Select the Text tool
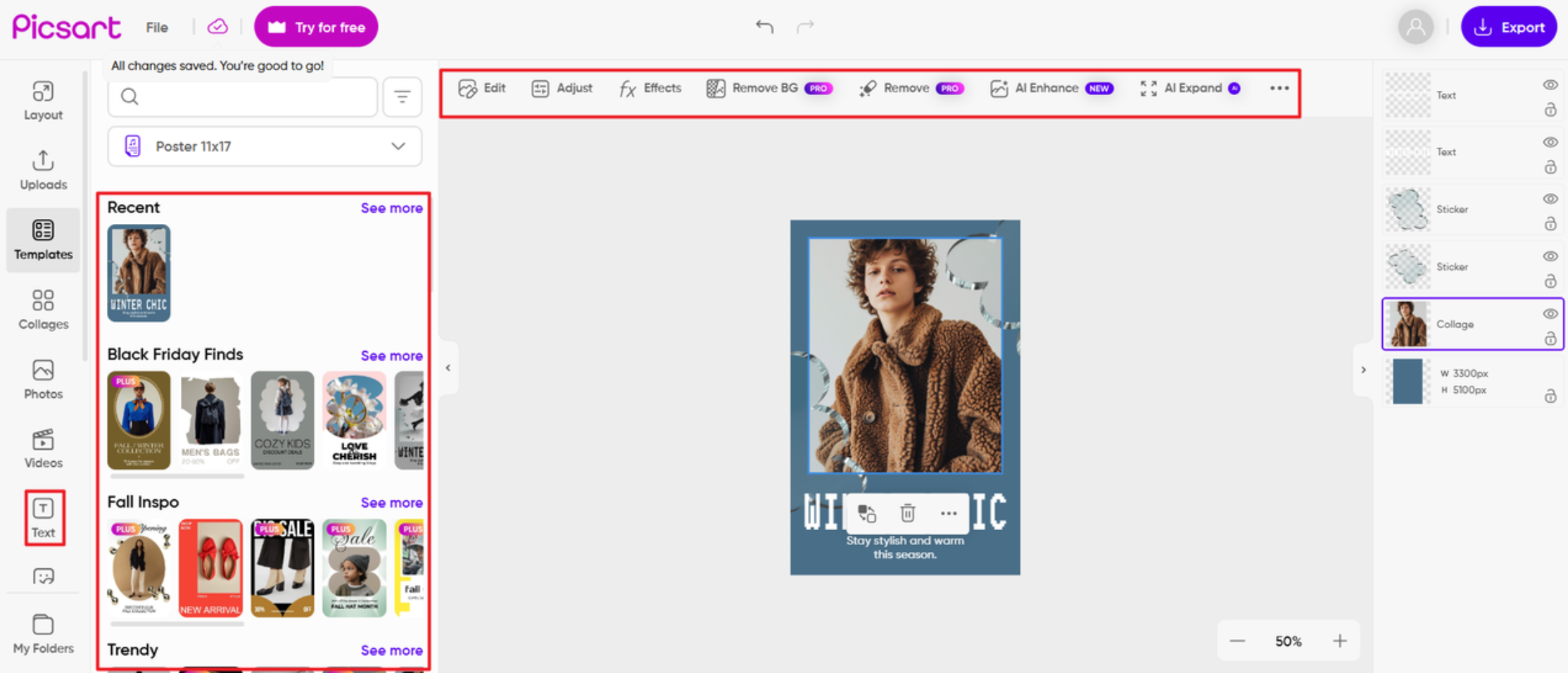1568x673 pixels. (x=44, y=517)
